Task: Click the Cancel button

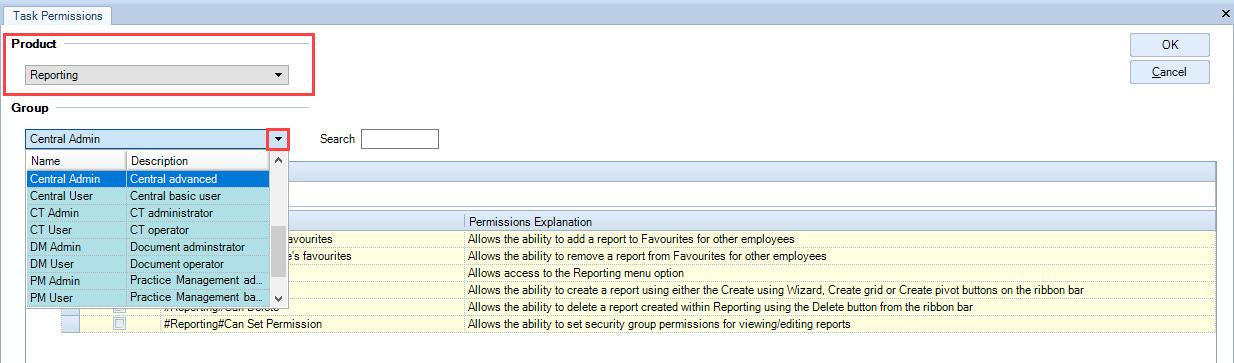Action: pyautogui.click(x=1170, y=72)
